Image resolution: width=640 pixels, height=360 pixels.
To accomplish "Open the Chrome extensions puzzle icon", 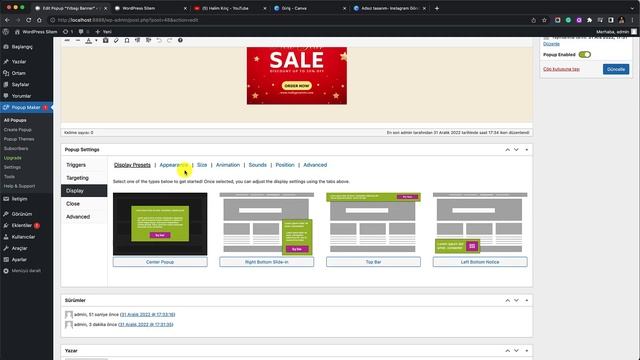I will 589,20.
